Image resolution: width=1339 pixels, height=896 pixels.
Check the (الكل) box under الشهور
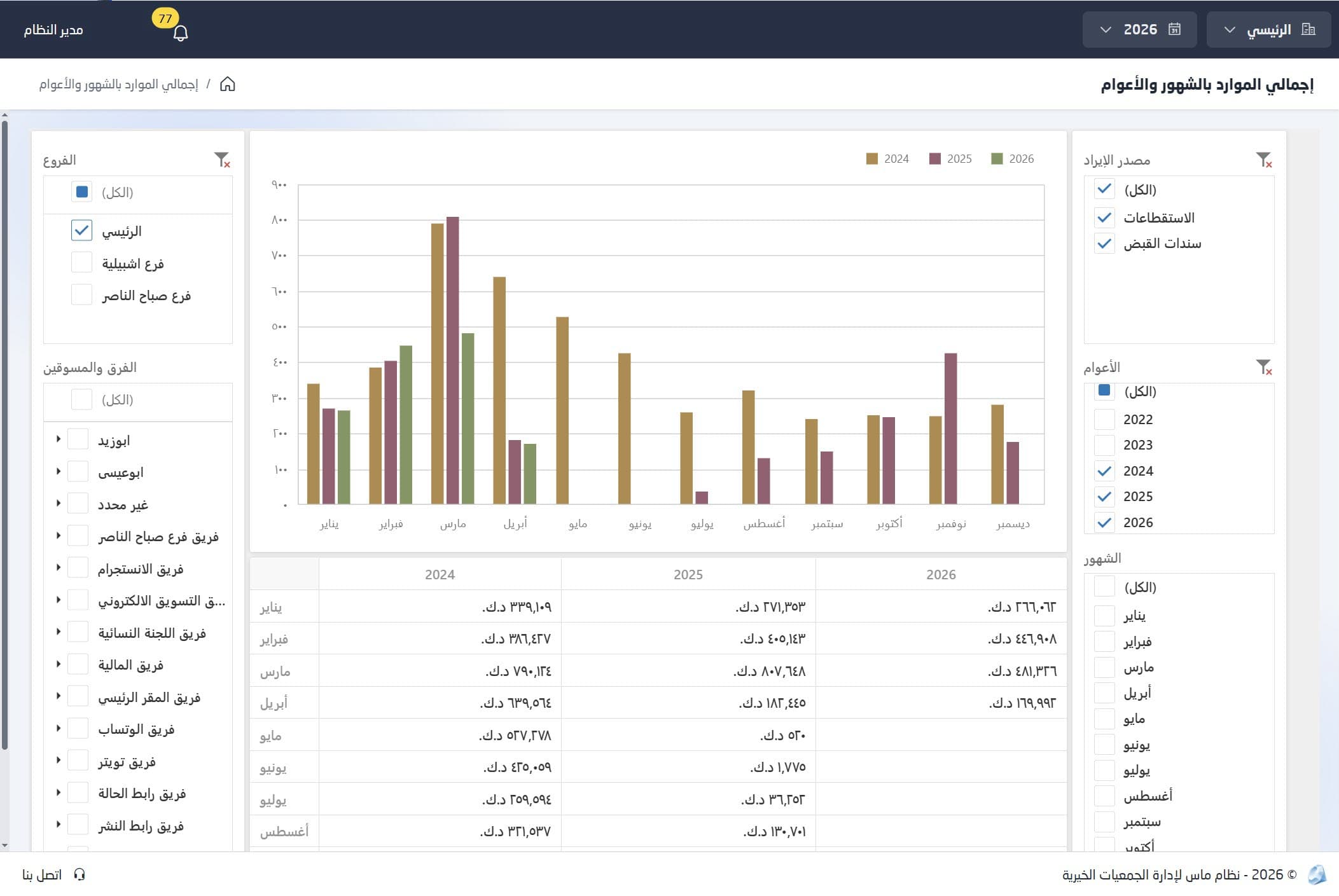[1104, 586]
